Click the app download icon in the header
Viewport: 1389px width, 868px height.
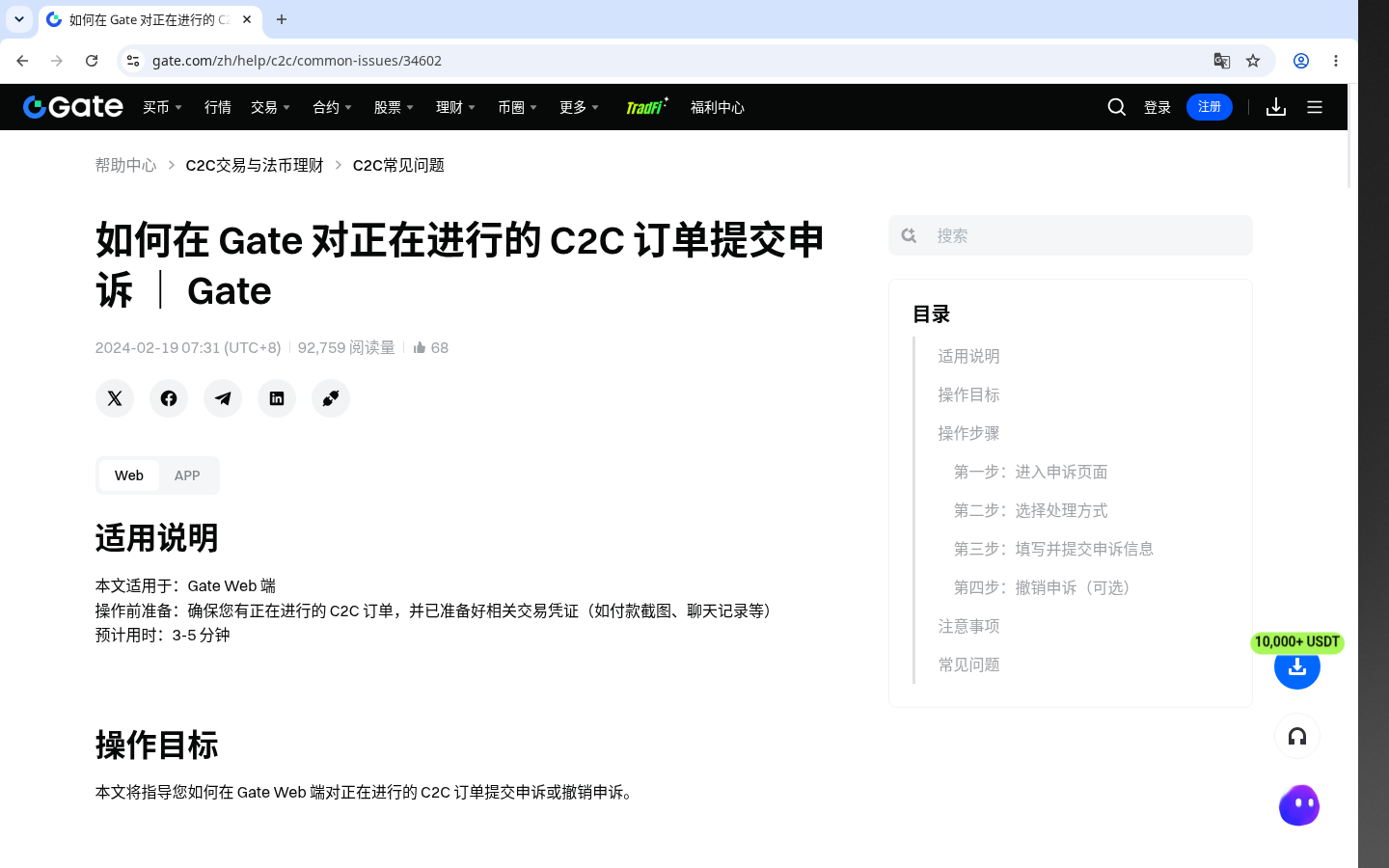pyautogui.click(x=1276, y=107)
